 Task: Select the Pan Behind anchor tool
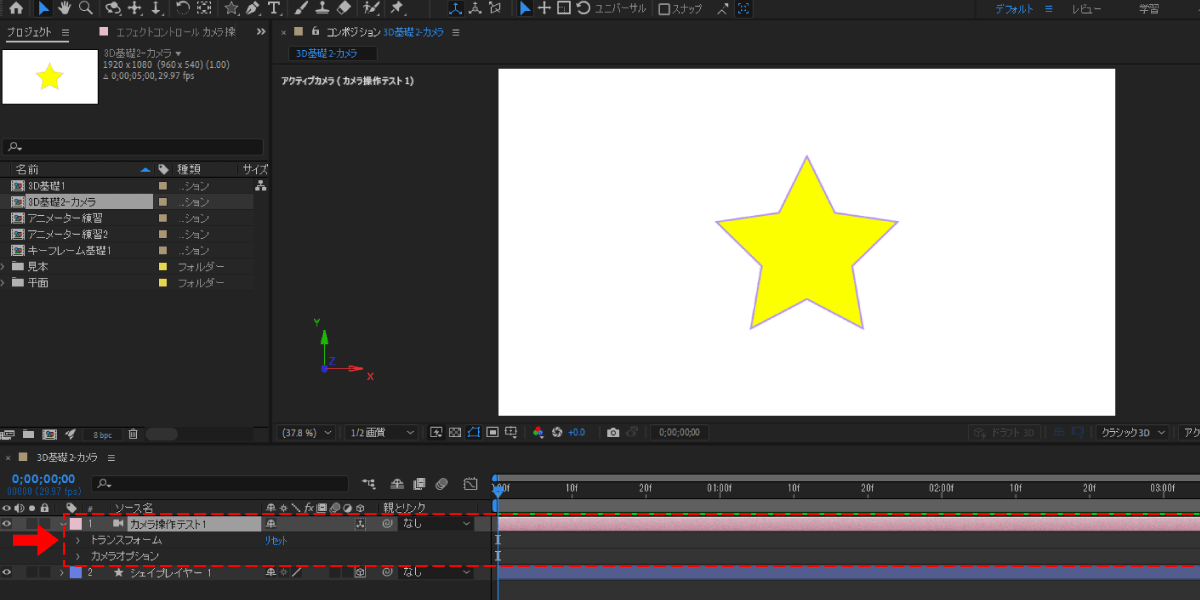tap(204, 9)
